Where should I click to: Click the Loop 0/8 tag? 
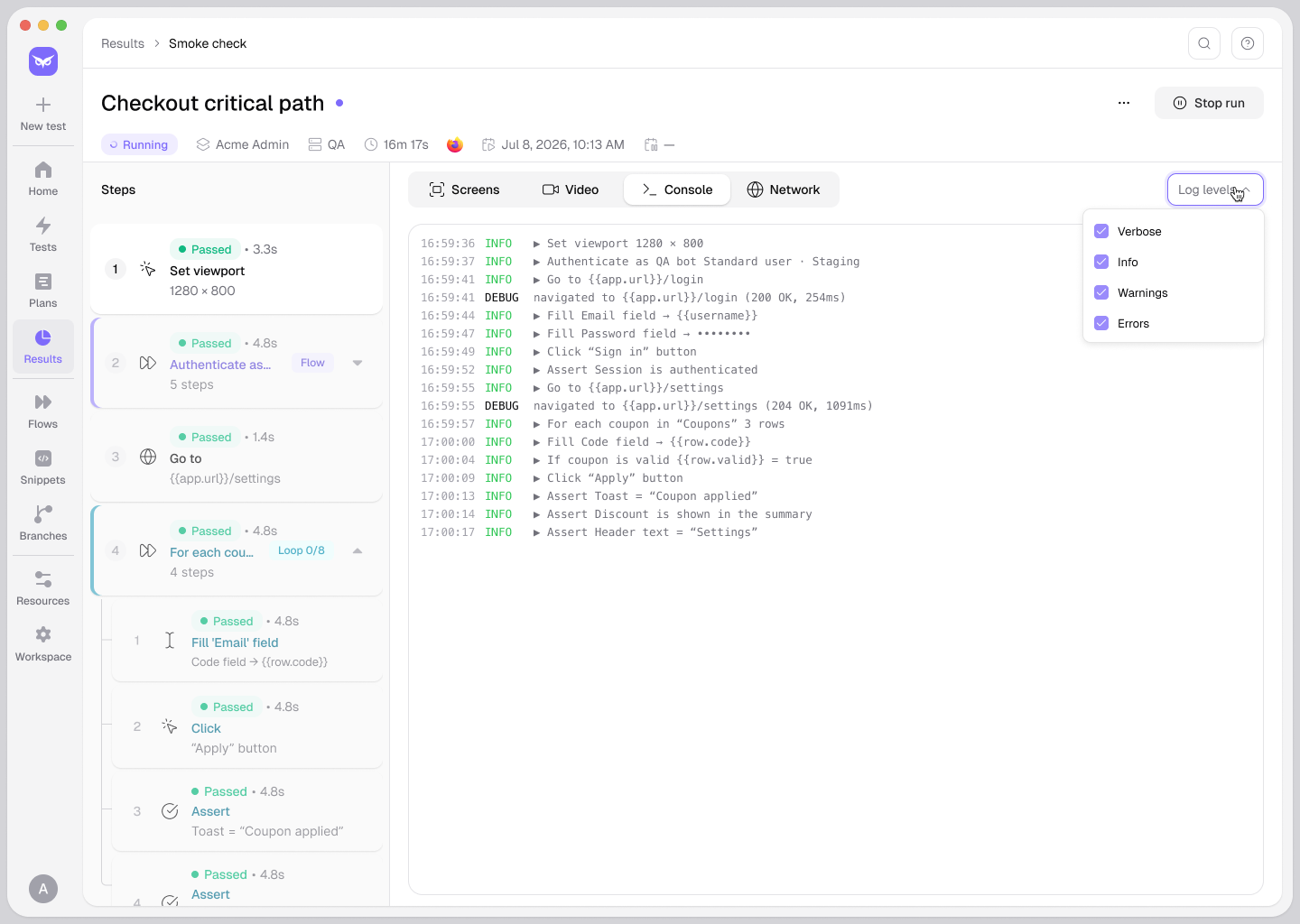coord(301,550)
